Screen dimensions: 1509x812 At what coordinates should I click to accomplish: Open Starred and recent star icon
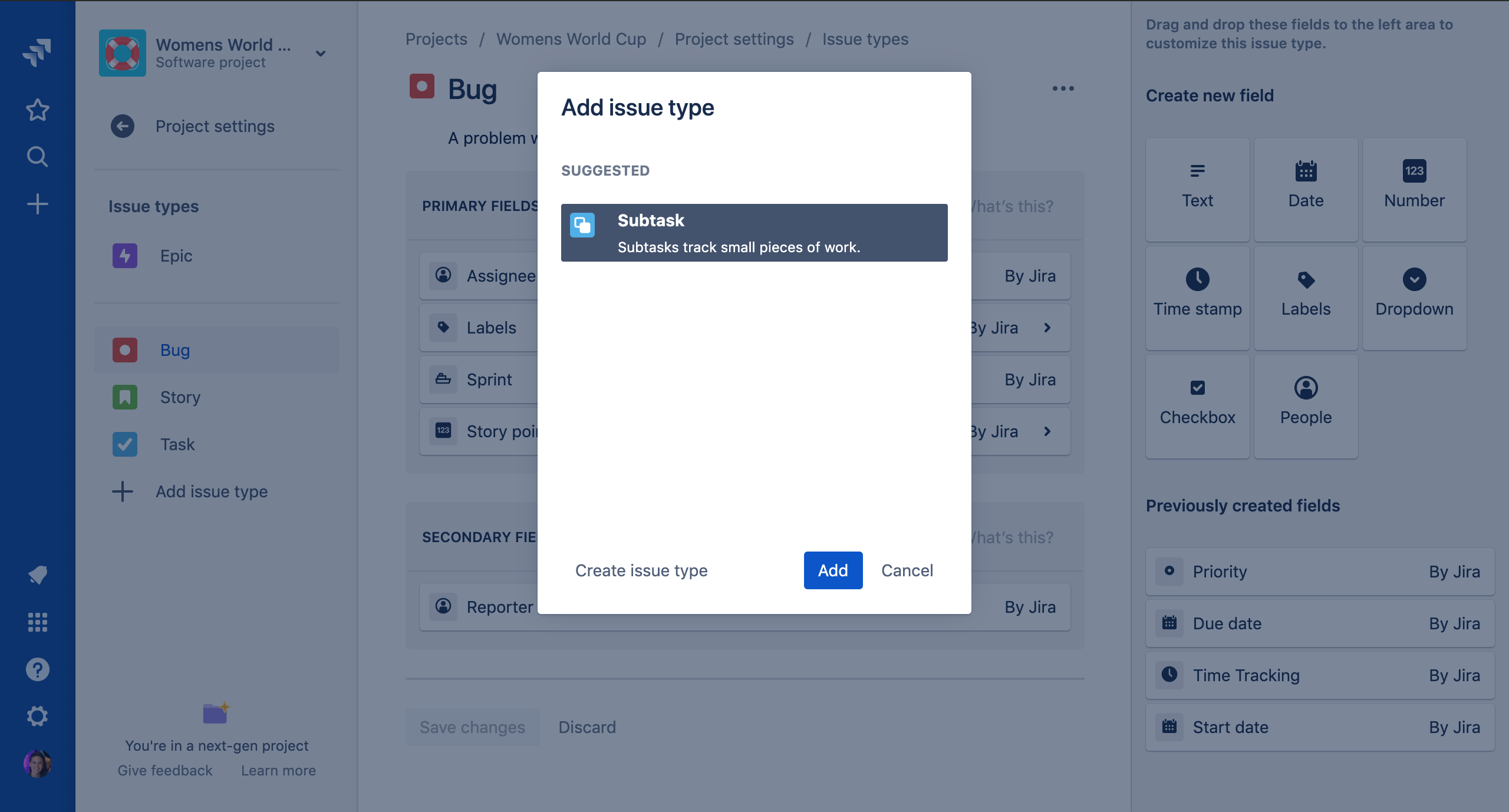point(37,110)
